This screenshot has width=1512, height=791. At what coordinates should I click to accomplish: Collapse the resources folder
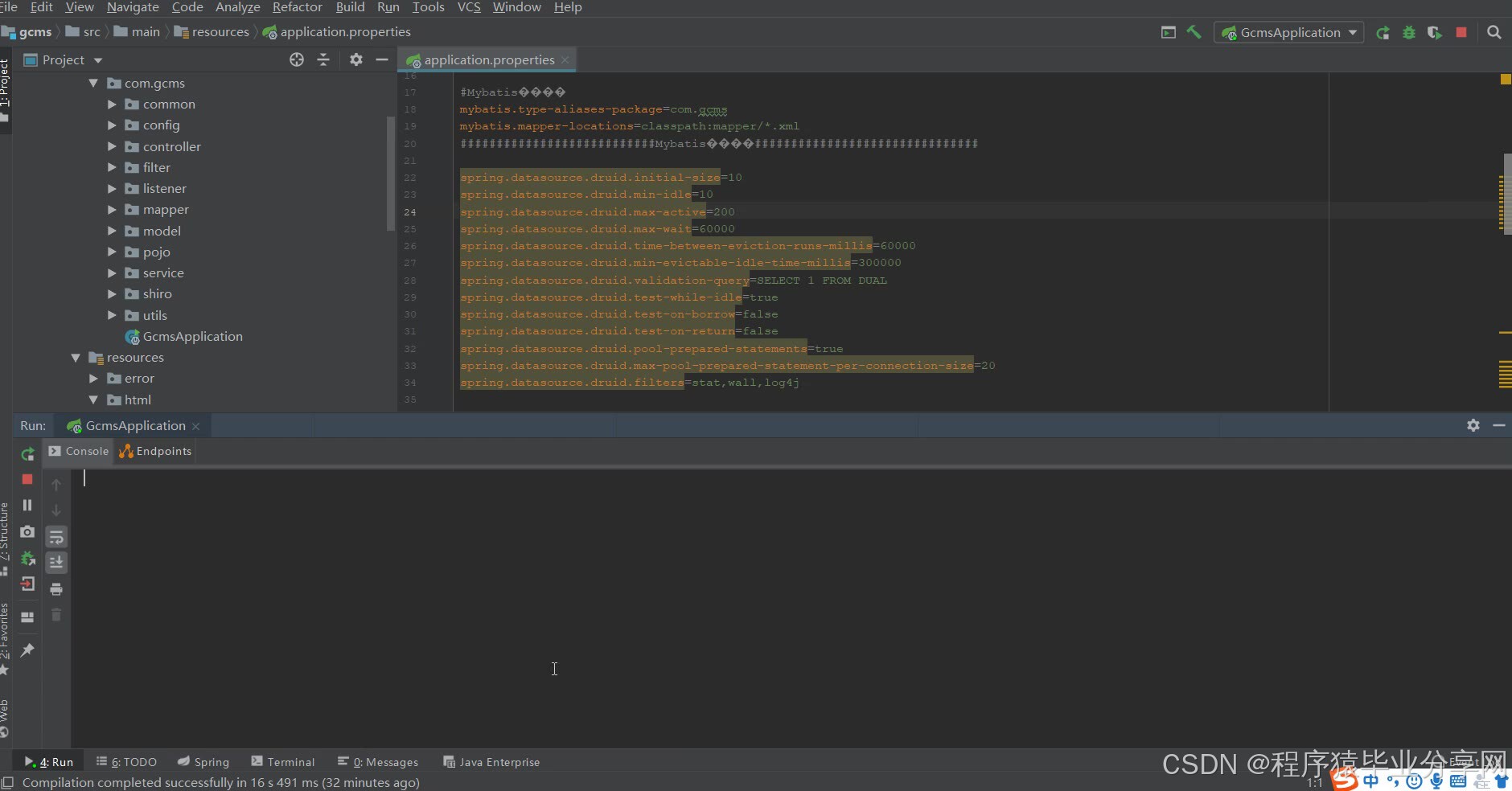tap(76, 358)
